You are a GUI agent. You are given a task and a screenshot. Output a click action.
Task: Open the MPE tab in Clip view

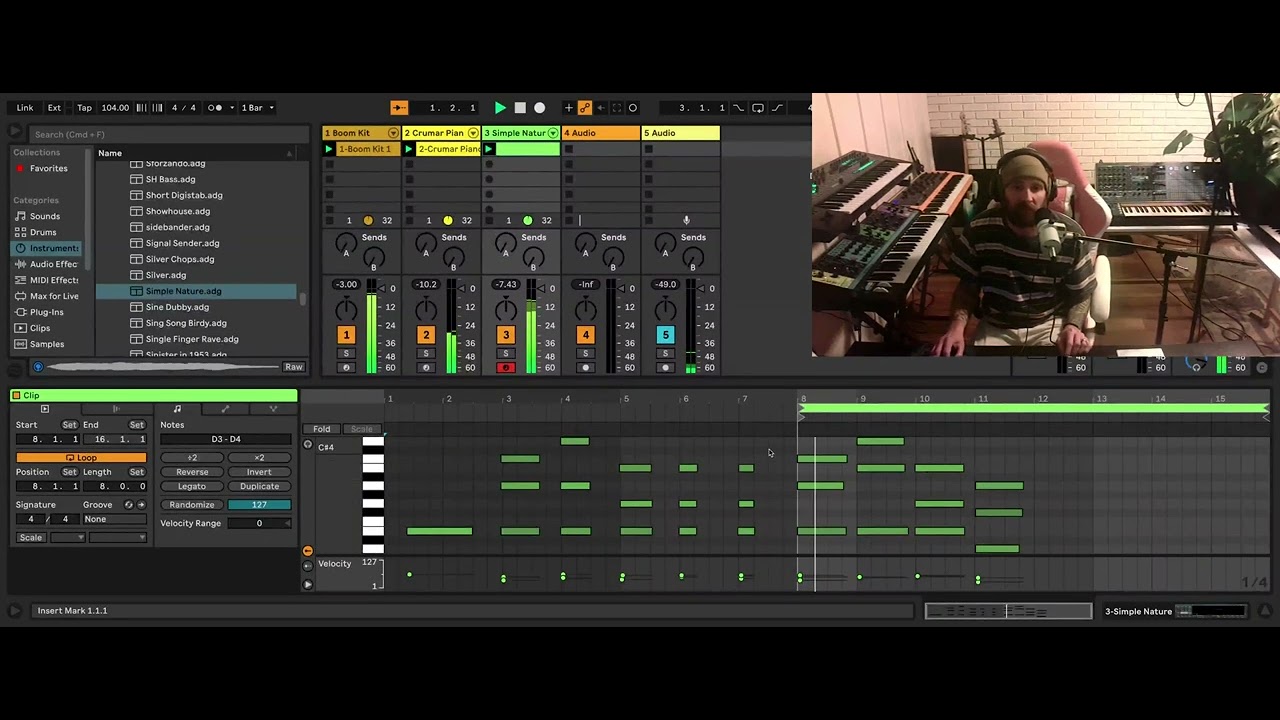[x=273, y=409]
